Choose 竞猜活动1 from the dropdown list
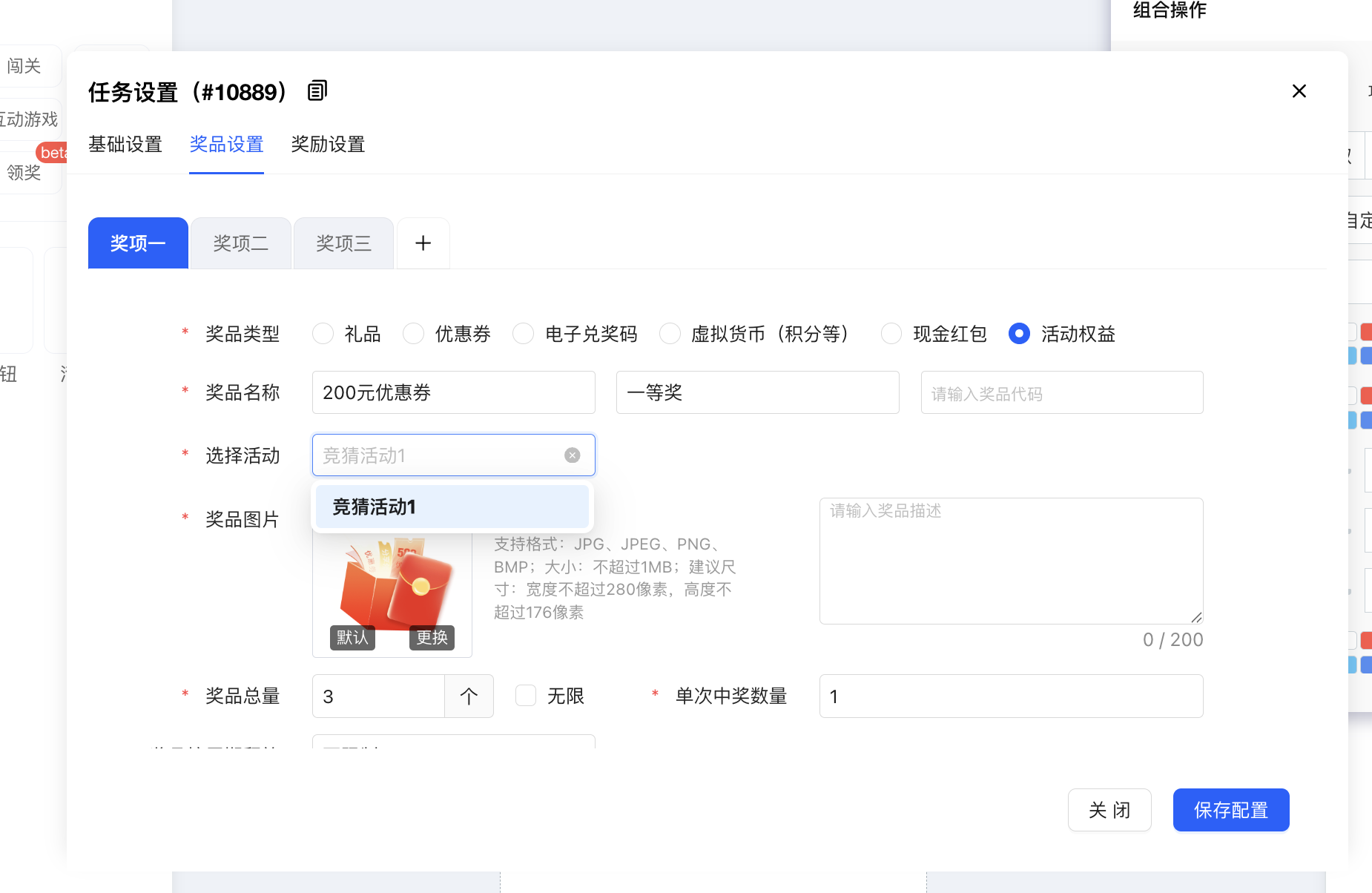 (x=452, y=507)
